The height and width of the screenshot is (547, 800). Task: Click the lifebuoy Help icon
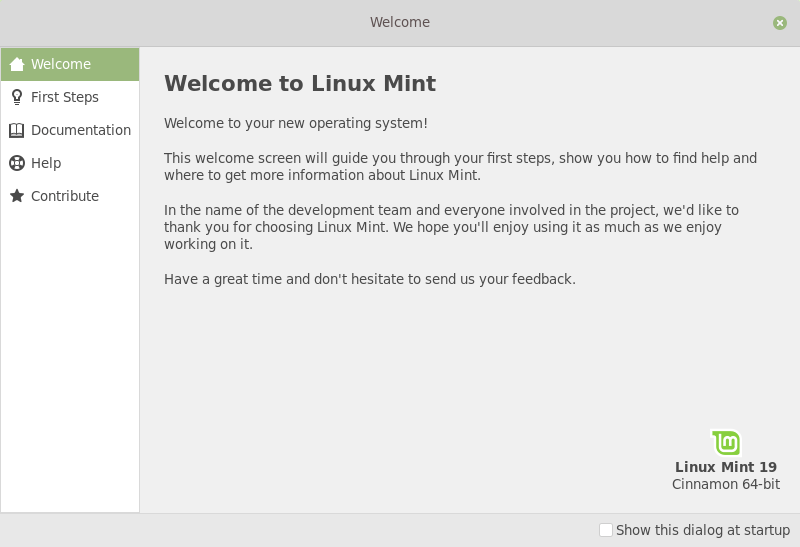point(17,163)
